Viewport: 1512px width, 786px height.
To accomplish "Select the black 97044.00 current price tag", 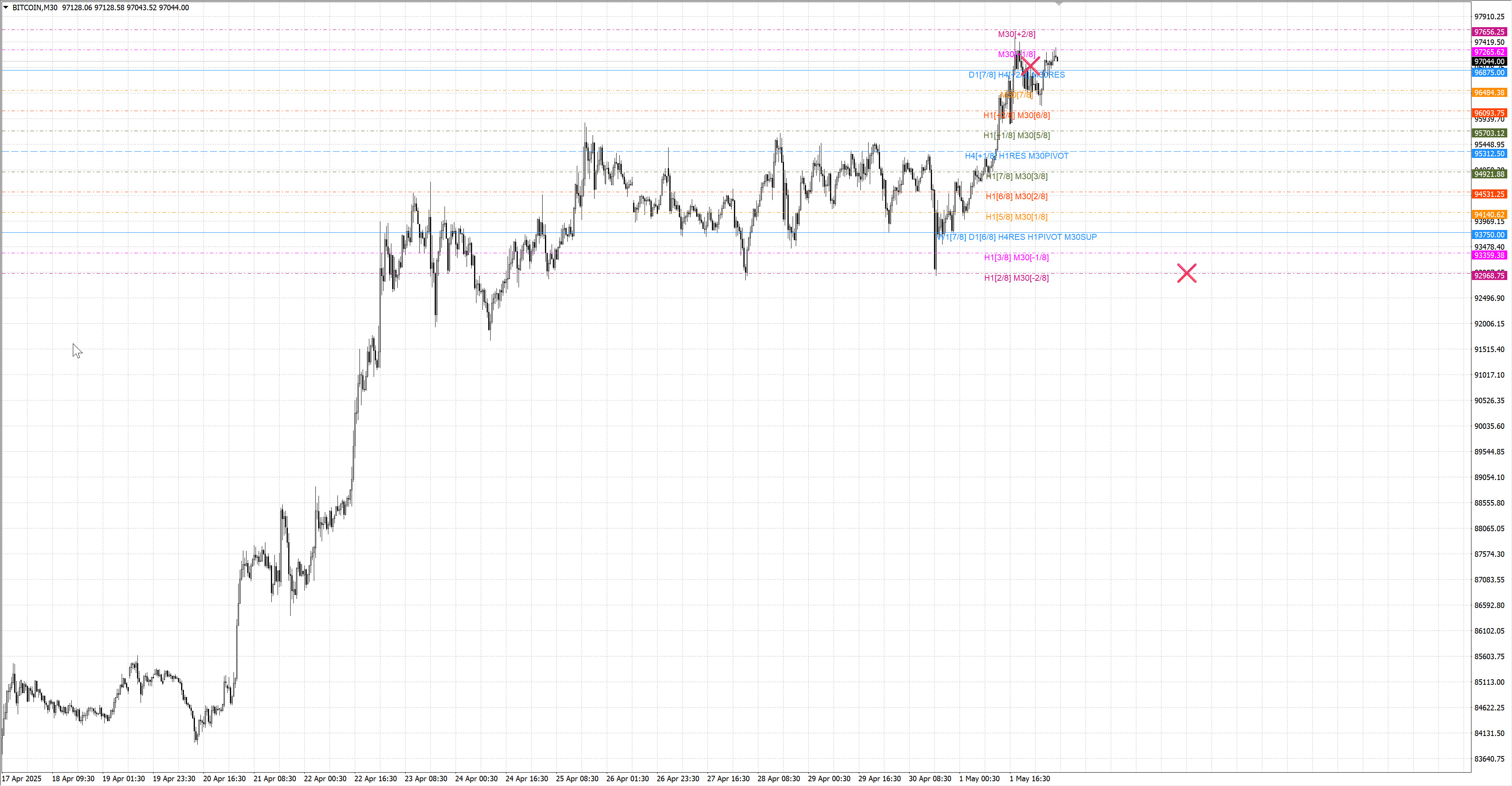I will pyautogui.click(x=1489, y=62).
